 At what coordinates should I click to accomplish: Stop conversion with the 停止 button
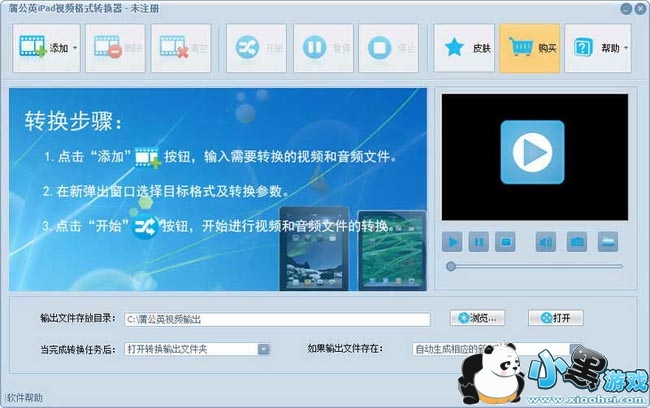388,48
